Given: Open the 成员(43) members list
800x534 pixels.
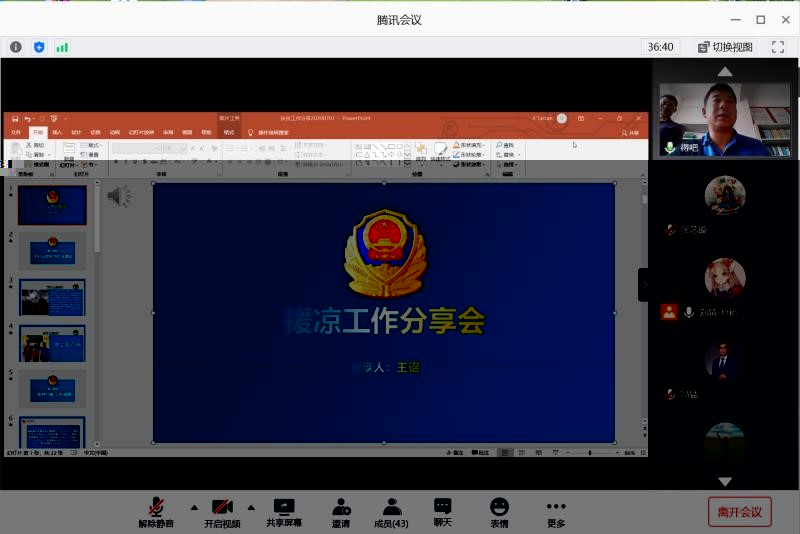Looking at the screenshot, I should tap(391, 513).
